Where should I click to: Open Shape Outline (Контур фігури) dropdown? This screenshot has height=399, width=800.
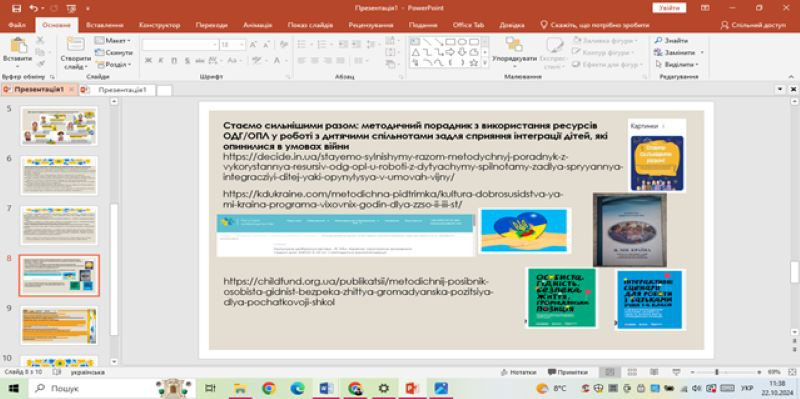[x=604, y=53]
